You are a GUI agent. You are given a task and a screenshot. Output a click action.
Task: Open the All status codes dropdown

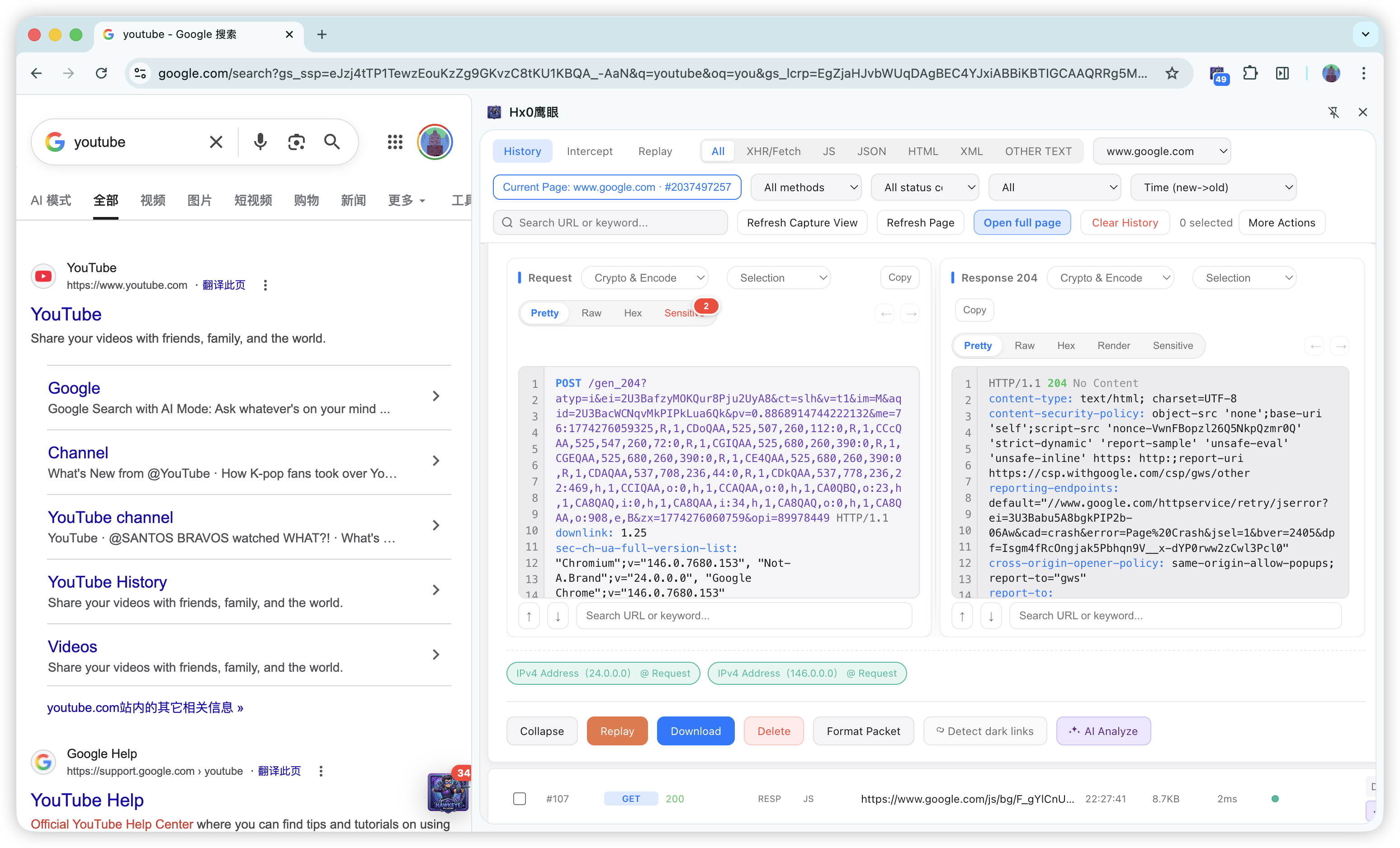925,188
